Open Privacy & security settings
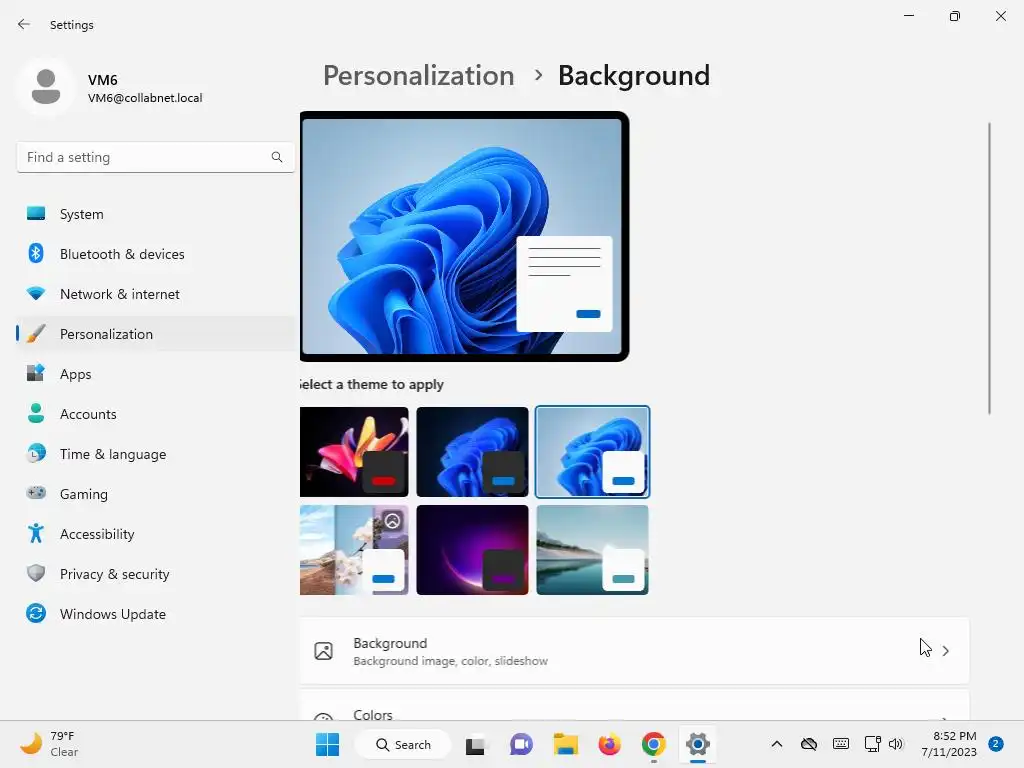 tap(155, 574)
